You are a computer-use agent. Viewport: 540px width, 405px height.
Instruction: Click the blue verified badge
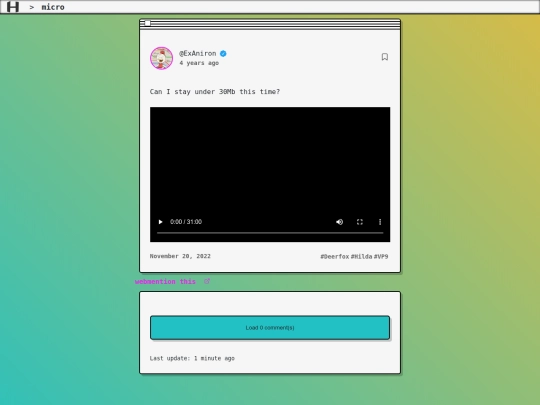223,53
